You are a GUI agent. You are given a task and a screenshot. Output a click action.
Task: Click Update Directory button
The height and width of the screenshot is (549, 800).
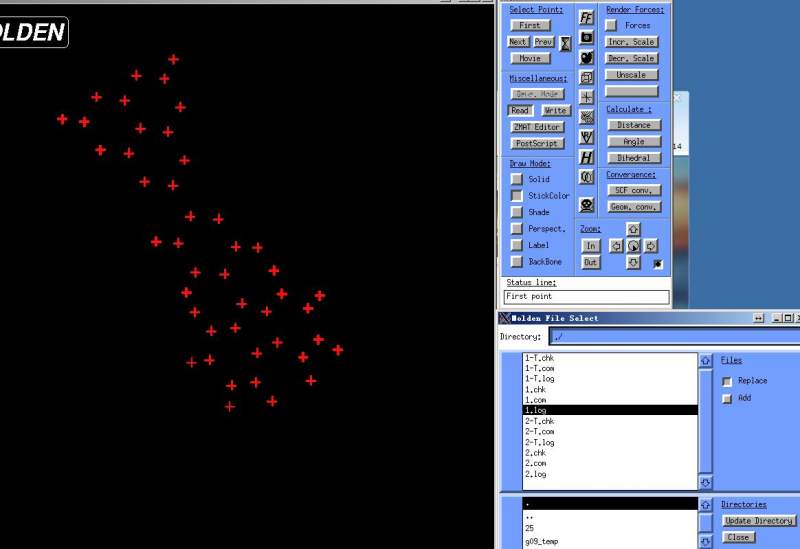point(759,521)
